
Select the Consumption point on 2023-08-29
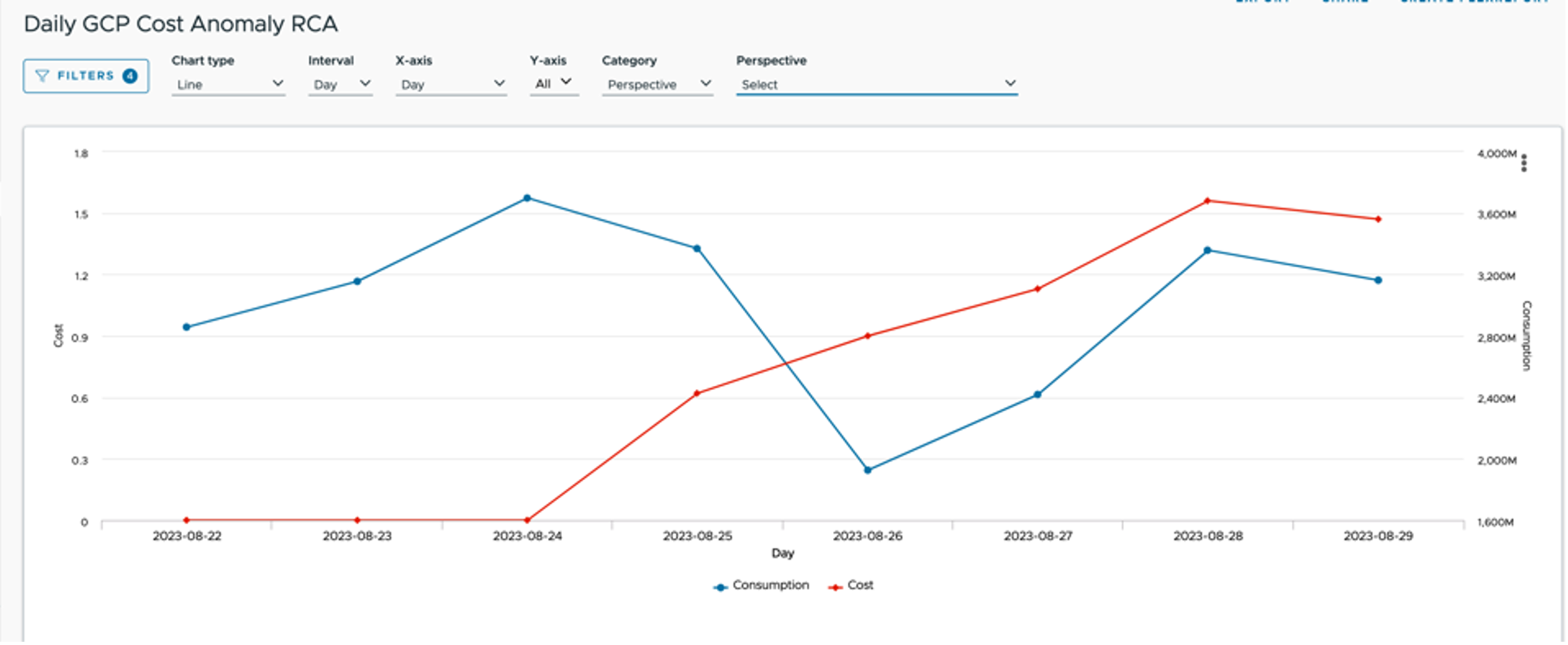tap(1378, 280)
